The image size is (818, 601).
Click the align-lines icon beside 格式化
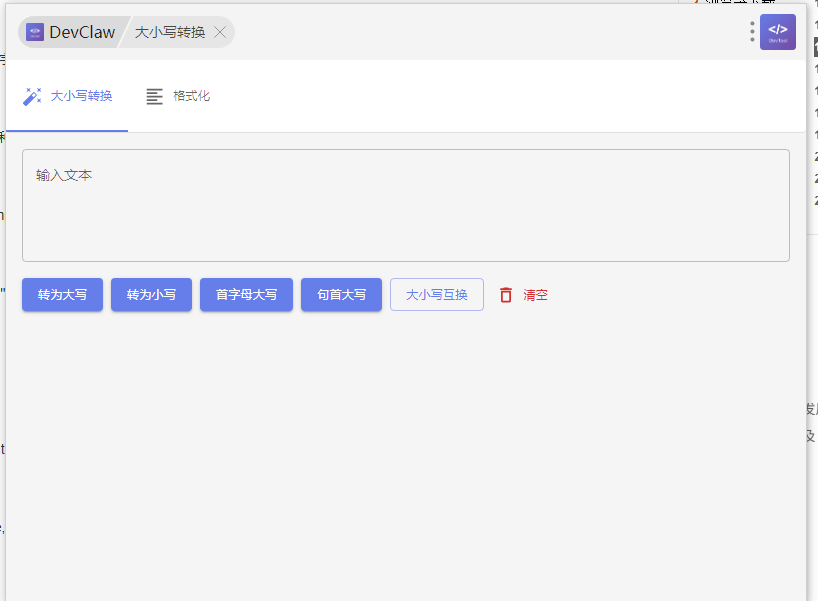pyautogui.click(x=154, y=96)
